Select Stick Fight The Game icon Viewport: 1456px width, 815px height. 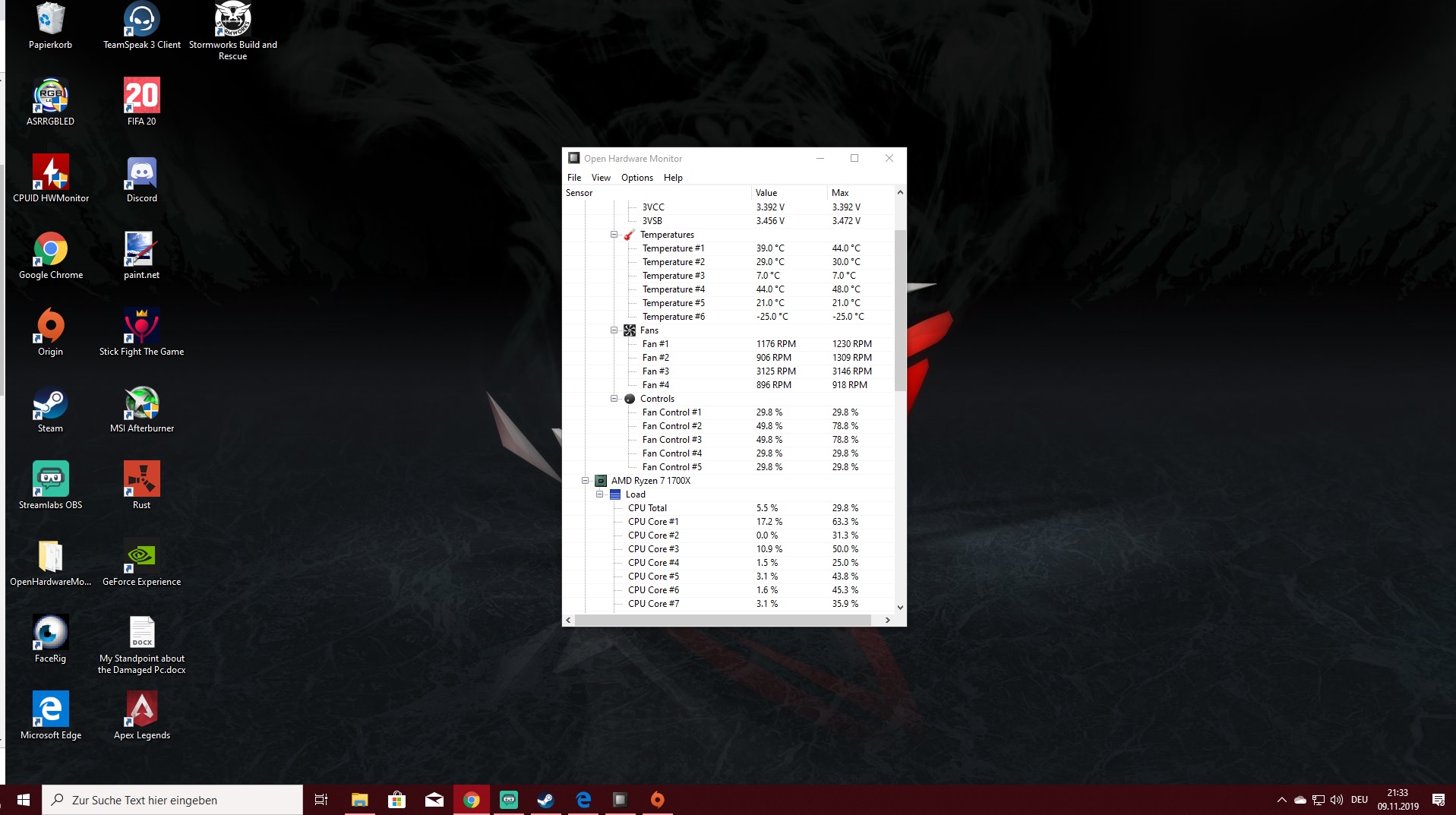point(142,333)
